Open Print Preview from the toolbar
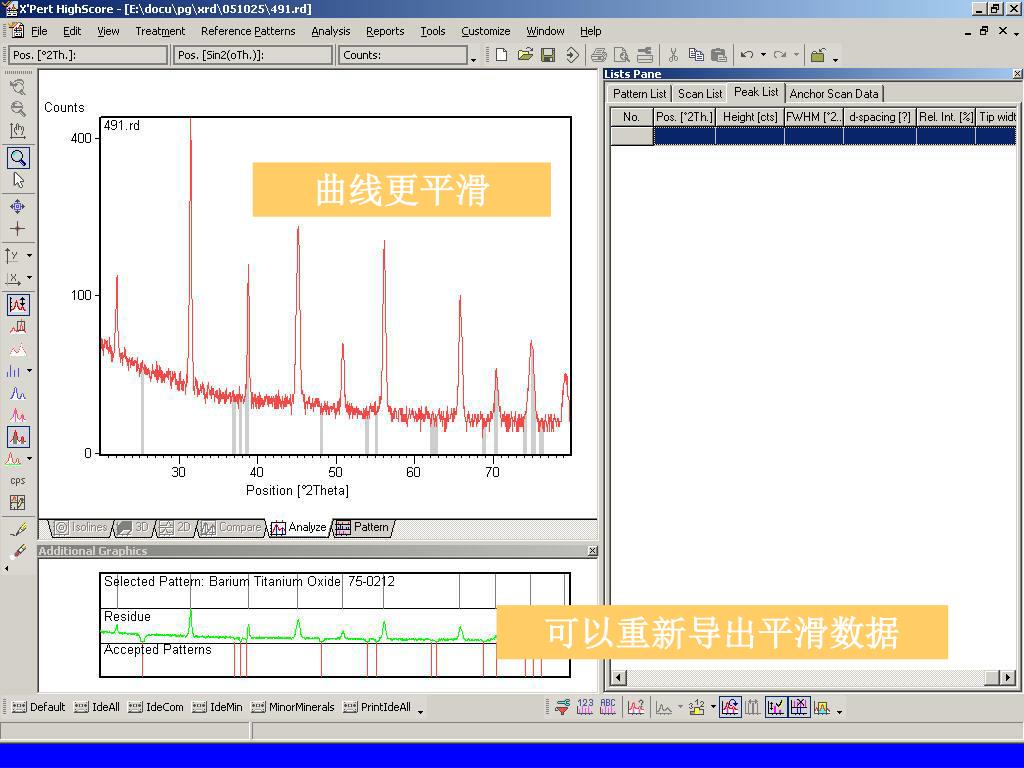This screenshot has width=1024, height=768. (622, 56)
